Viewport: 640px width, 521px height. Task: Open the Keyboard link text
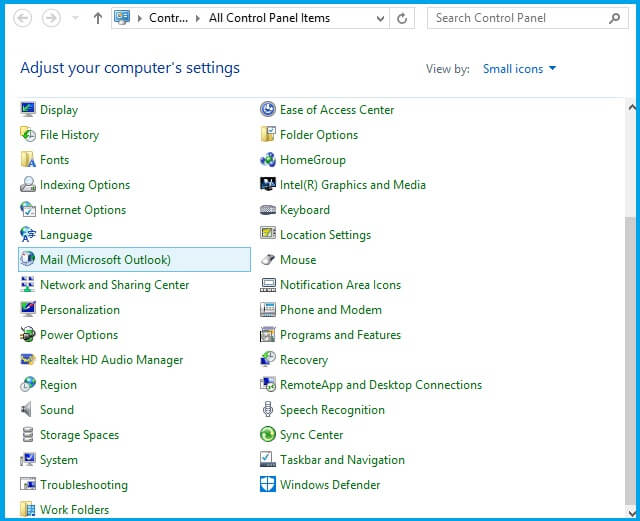[304, 210]
